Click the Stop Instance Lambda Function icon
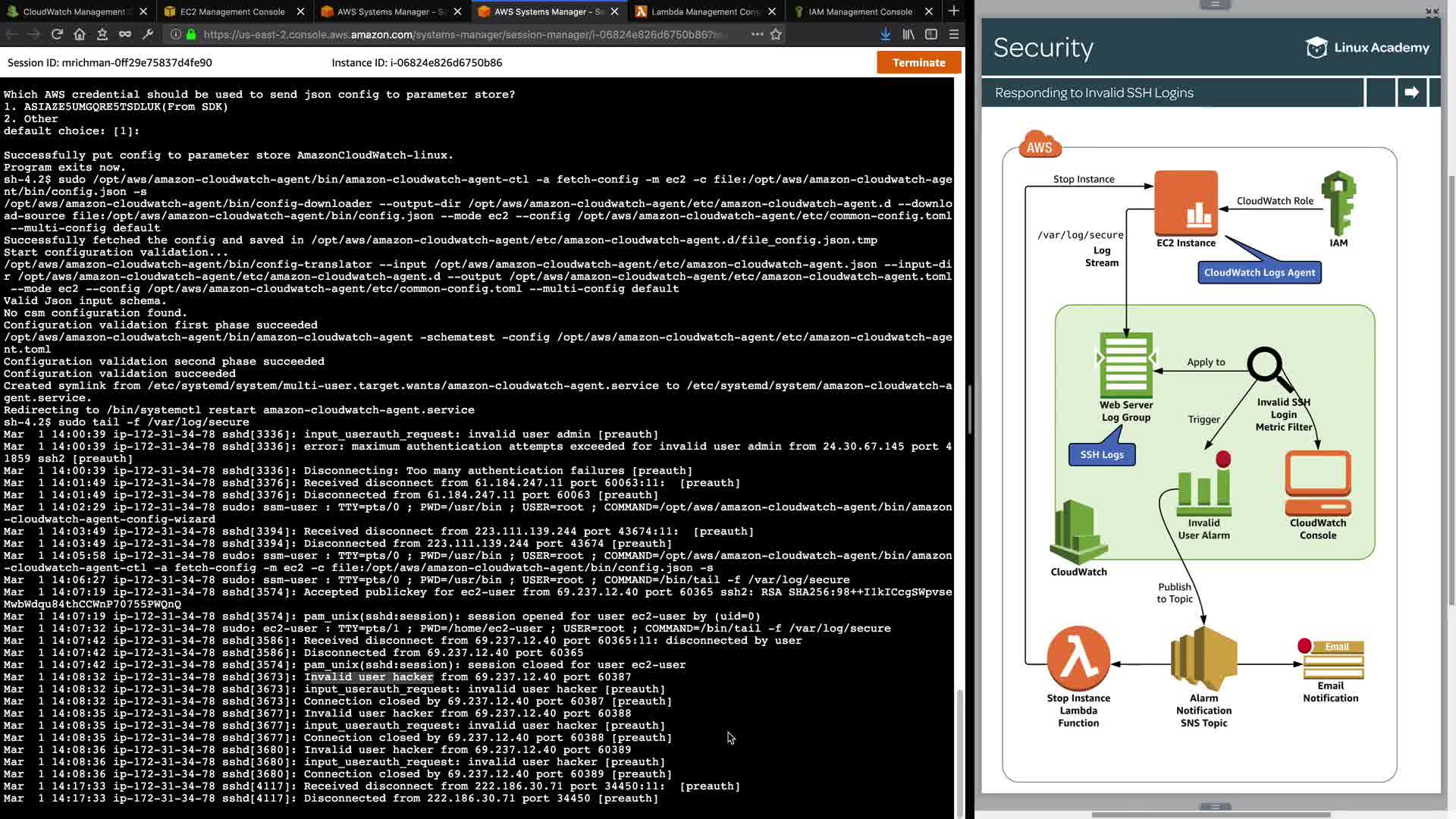Viewport: 1456px width, 819px height. (x=1078, y=658)
